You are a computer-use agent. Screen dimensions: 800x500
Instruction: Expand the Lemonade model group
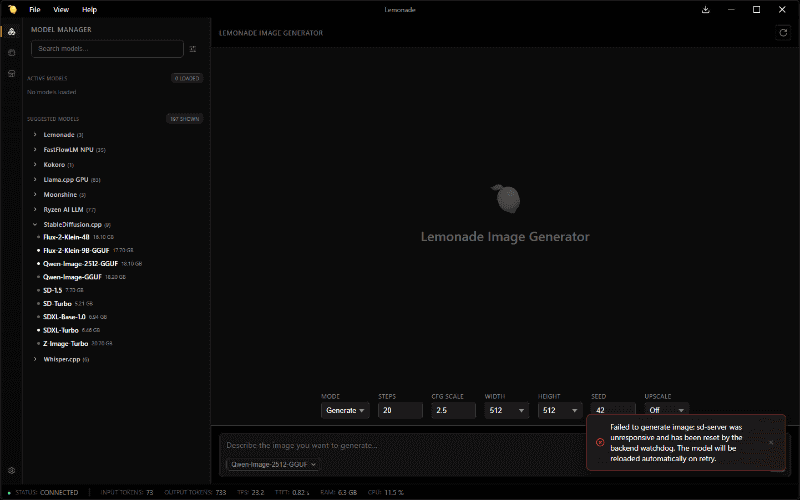[59, 135]
